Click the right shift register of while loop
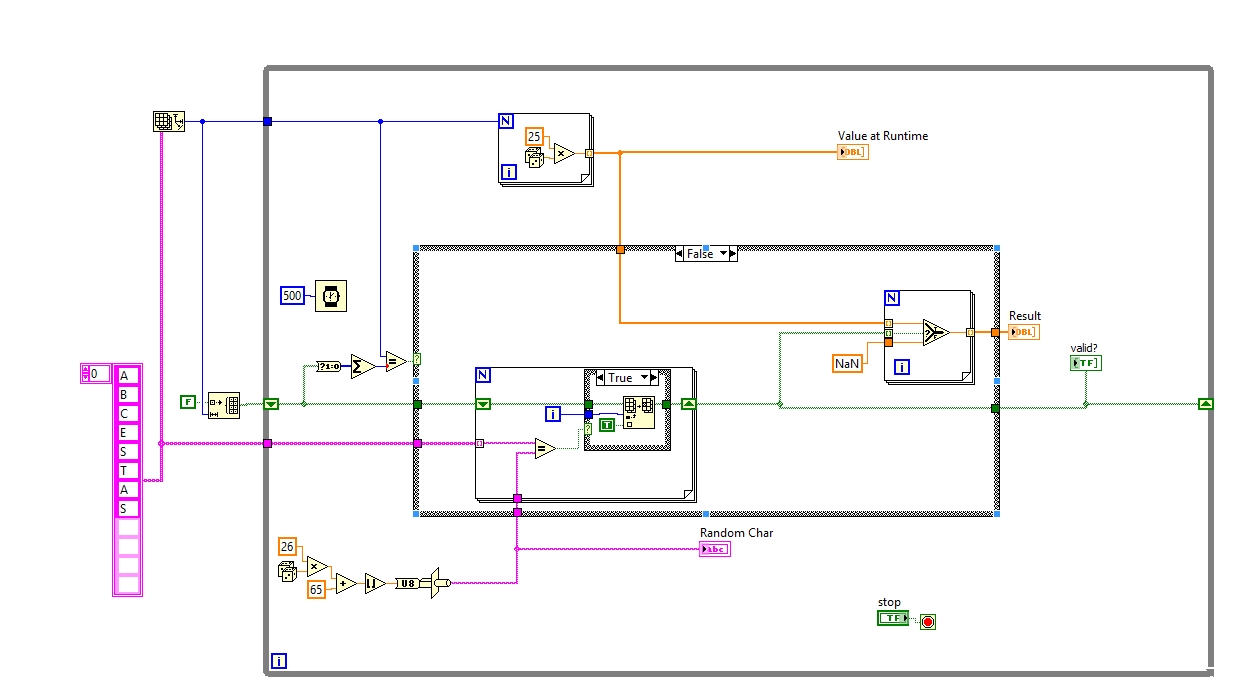 click(x=1205, y=404)
